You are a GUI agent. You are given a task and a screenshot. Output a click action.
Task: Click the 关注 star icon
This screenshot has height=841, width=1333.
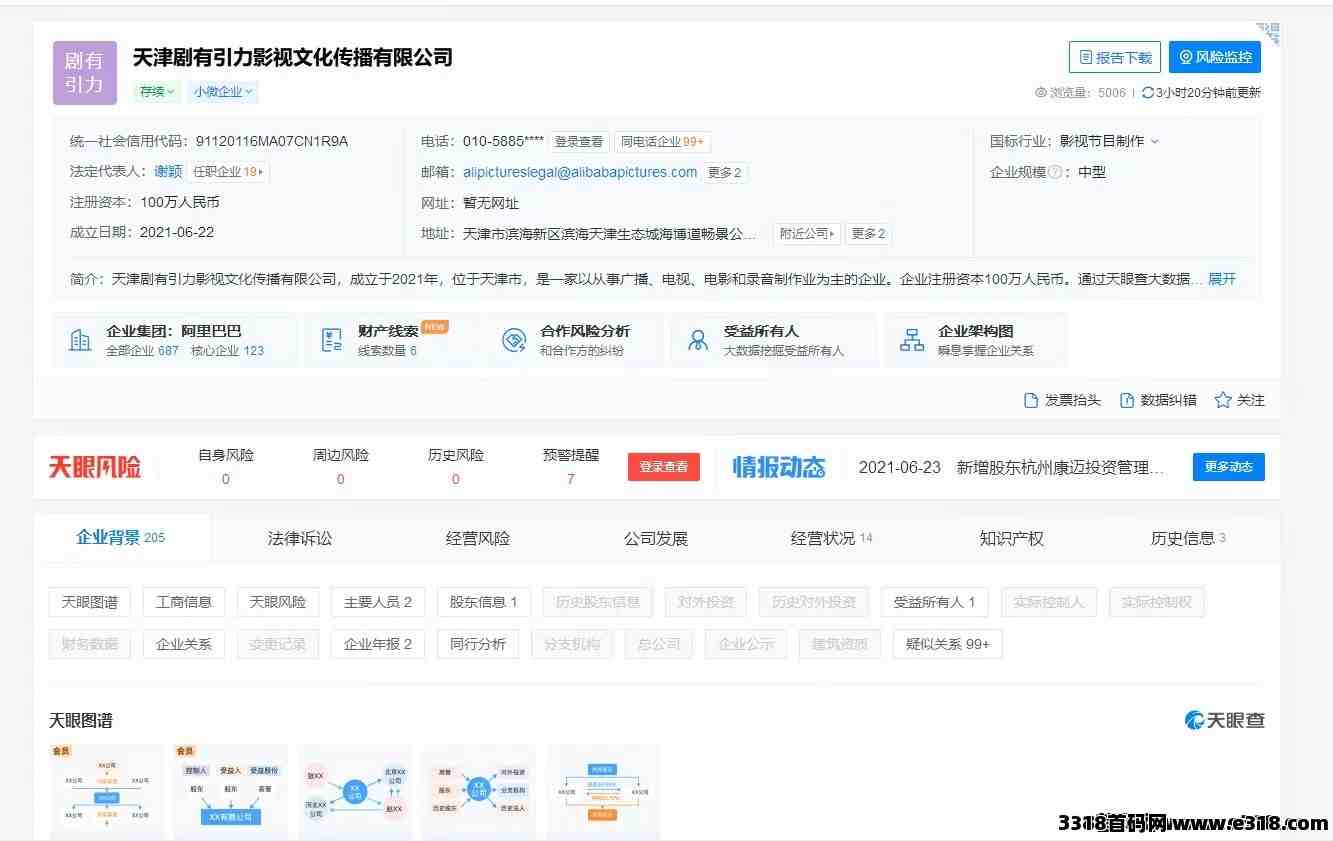[x=1222, y=400]
